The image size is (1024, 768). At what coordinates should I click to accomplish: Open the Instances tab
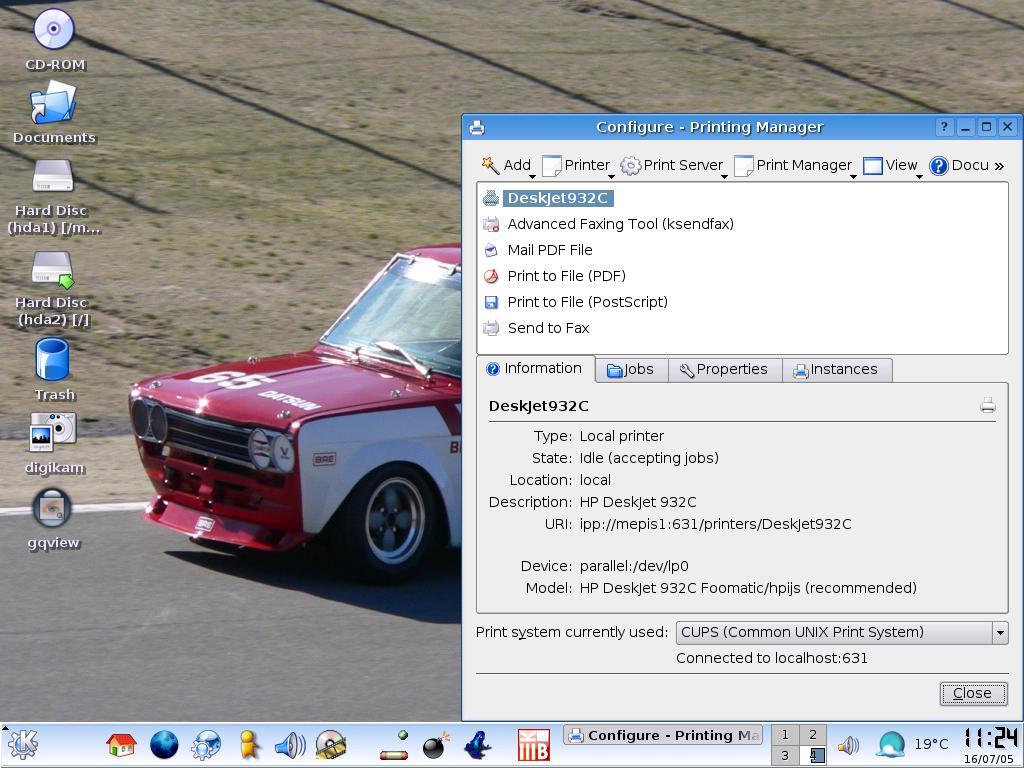click(x=836, y=370)
